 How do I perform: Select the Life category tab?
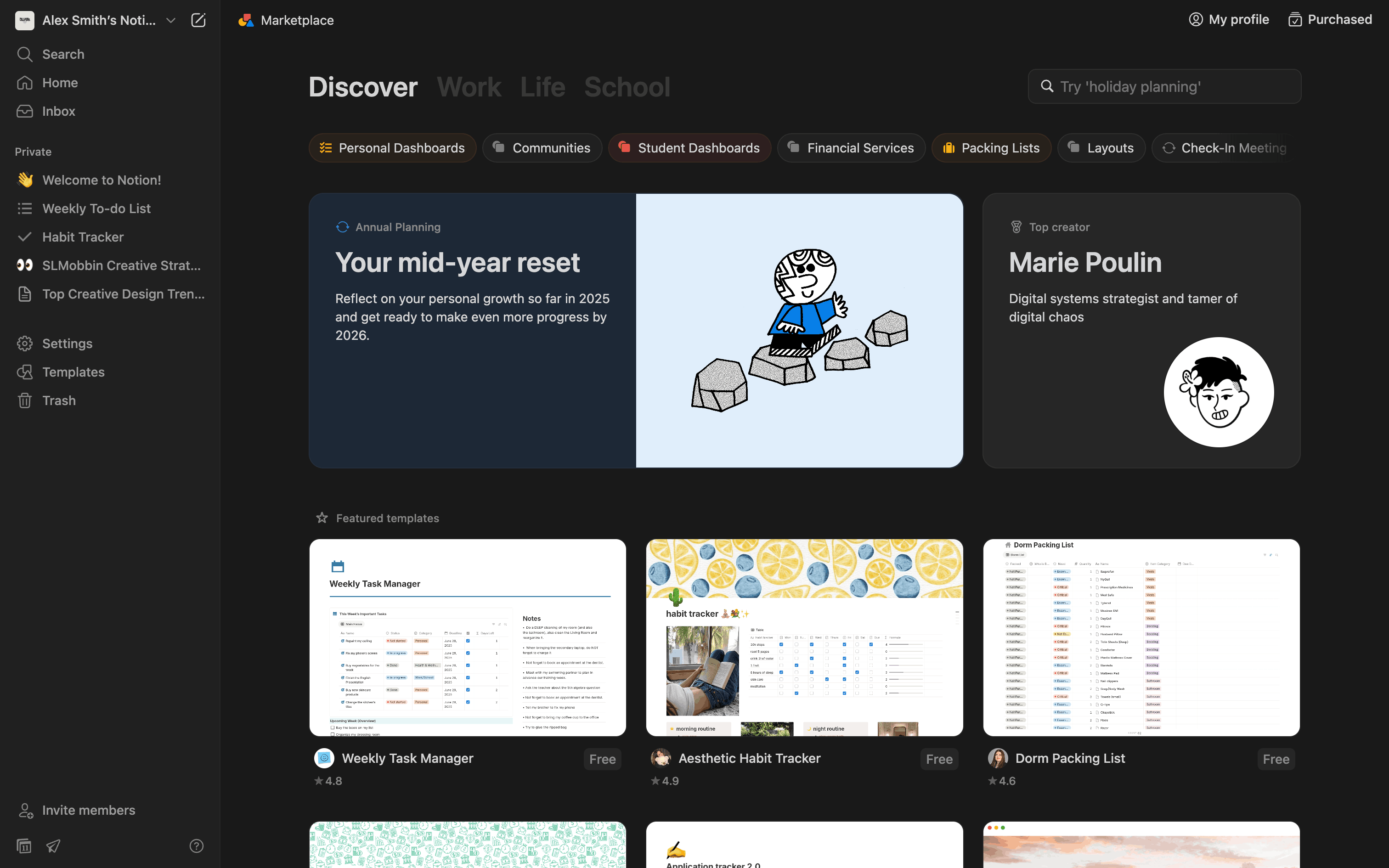(x=542, y=87)
